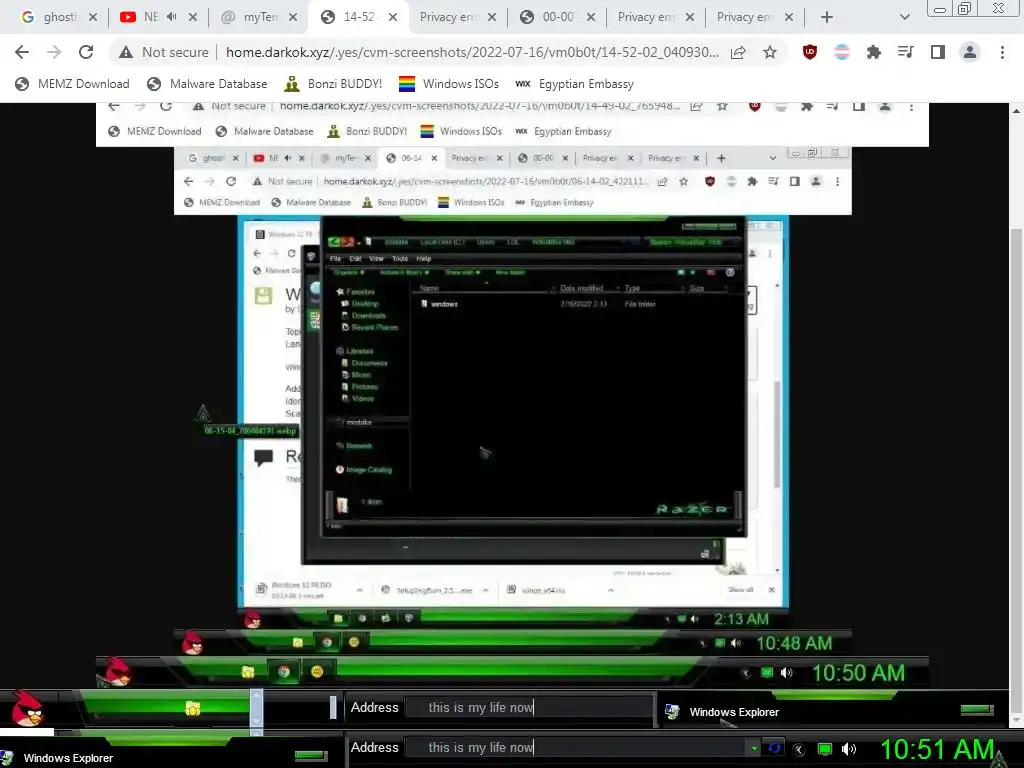Open media controls in the outermost Chrome toolbar
1024x768 pixels.
point(906,52)
